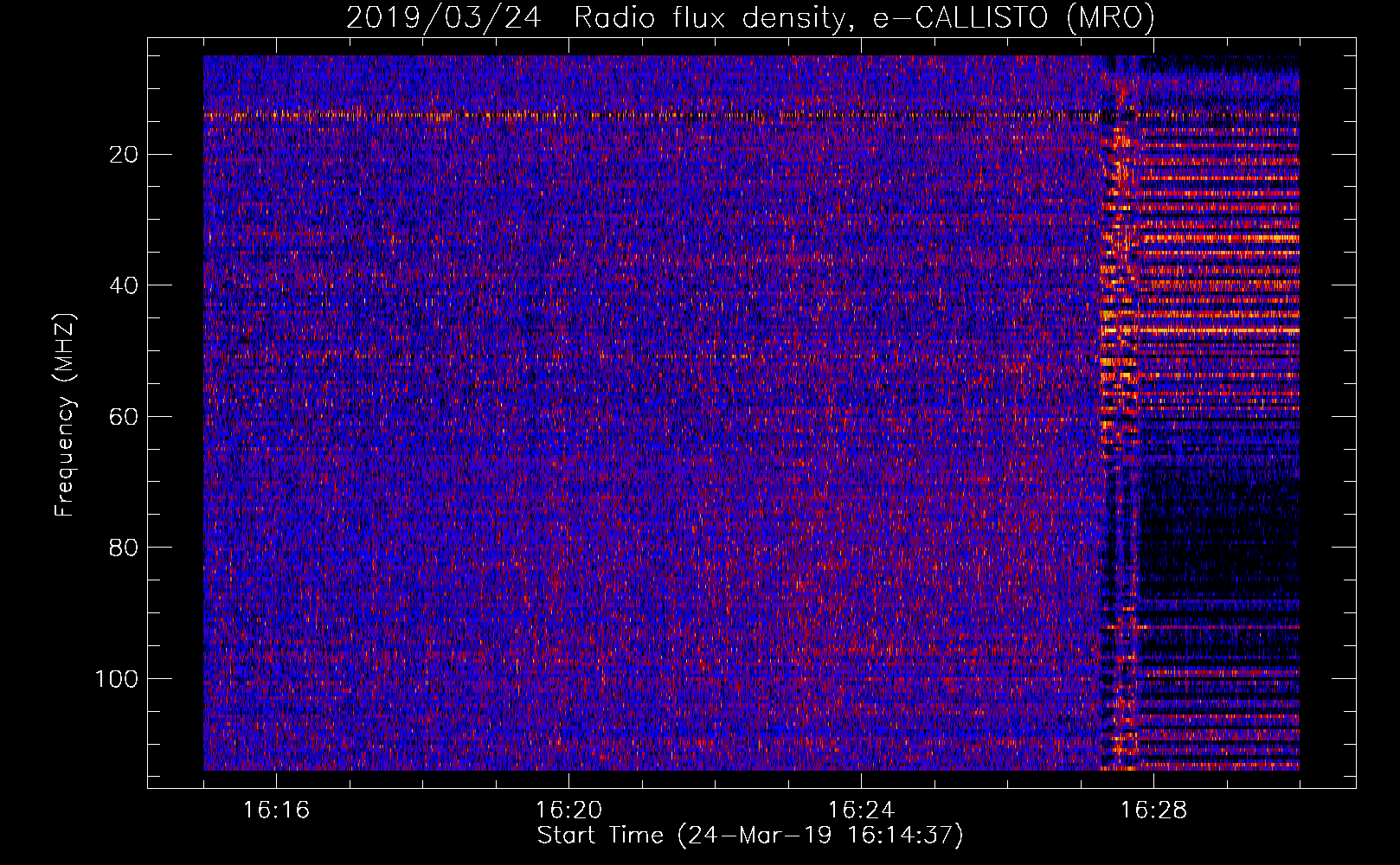Click the 16:24 time tick label
The image size is (1400, 865).
tap(861, 811)
